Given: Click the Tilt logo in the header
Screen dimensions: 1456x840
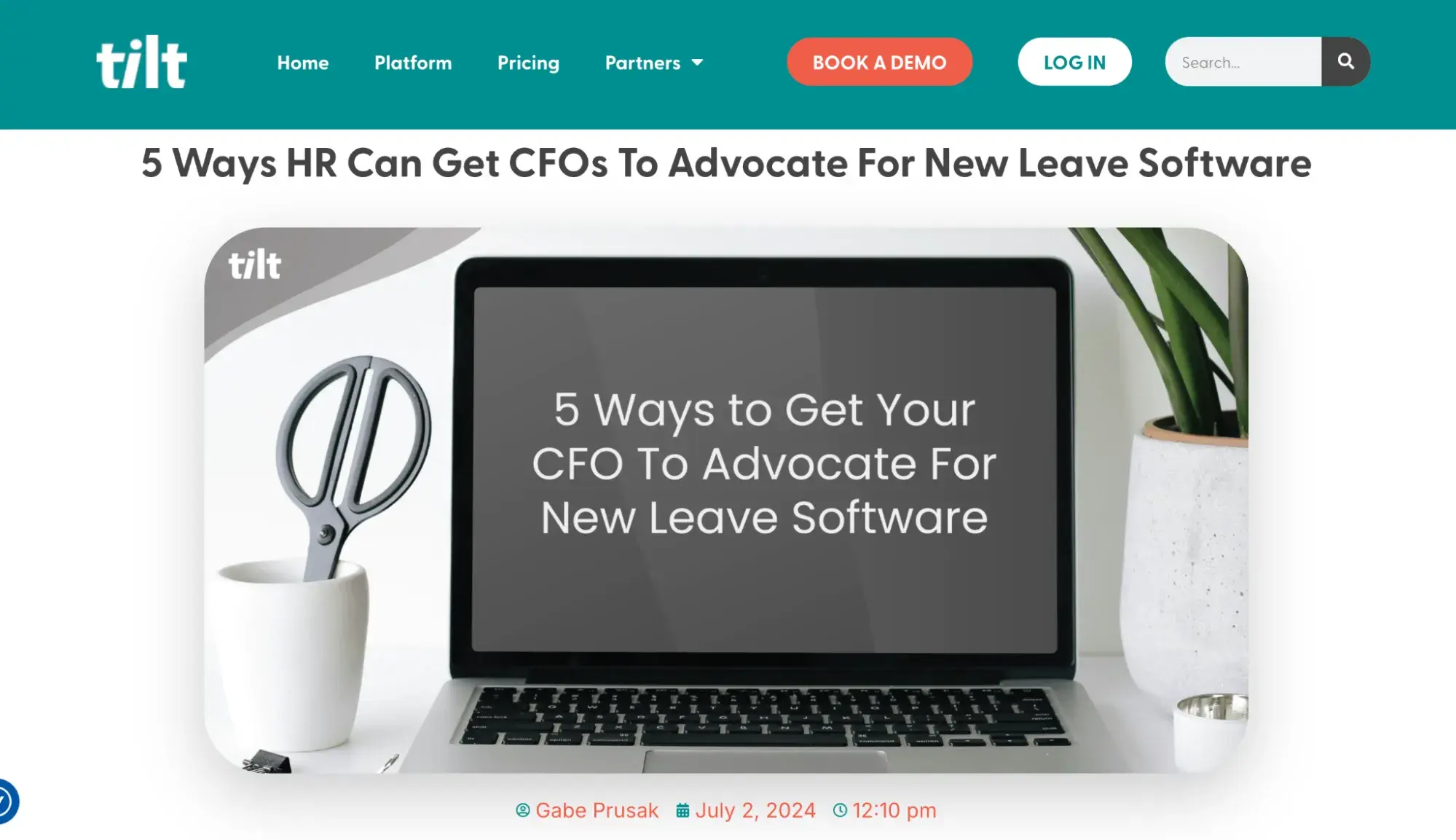Looking at the screenshot, I should 141,62.
